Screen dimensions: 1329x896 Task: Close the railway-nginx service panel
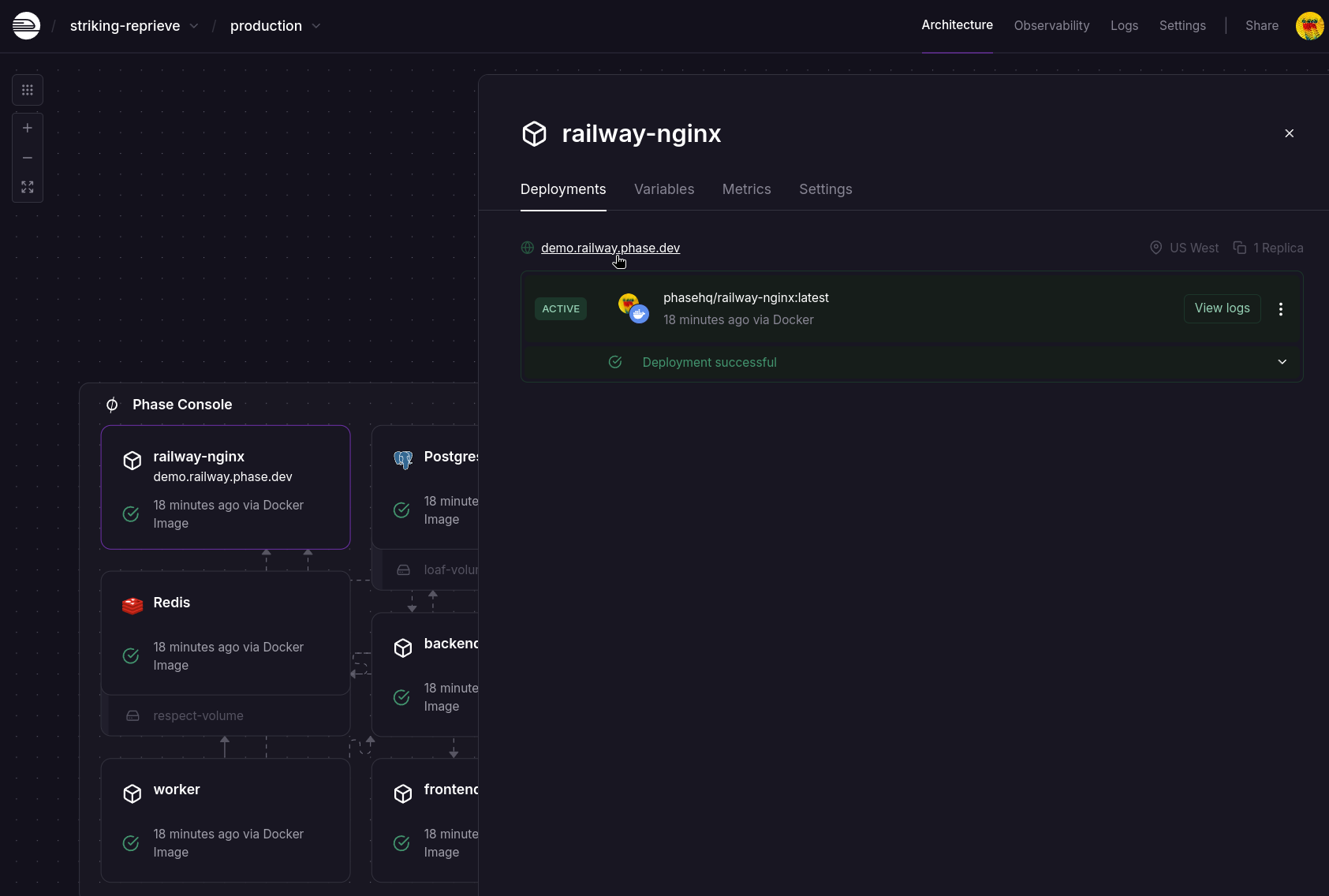(1289, 133)
